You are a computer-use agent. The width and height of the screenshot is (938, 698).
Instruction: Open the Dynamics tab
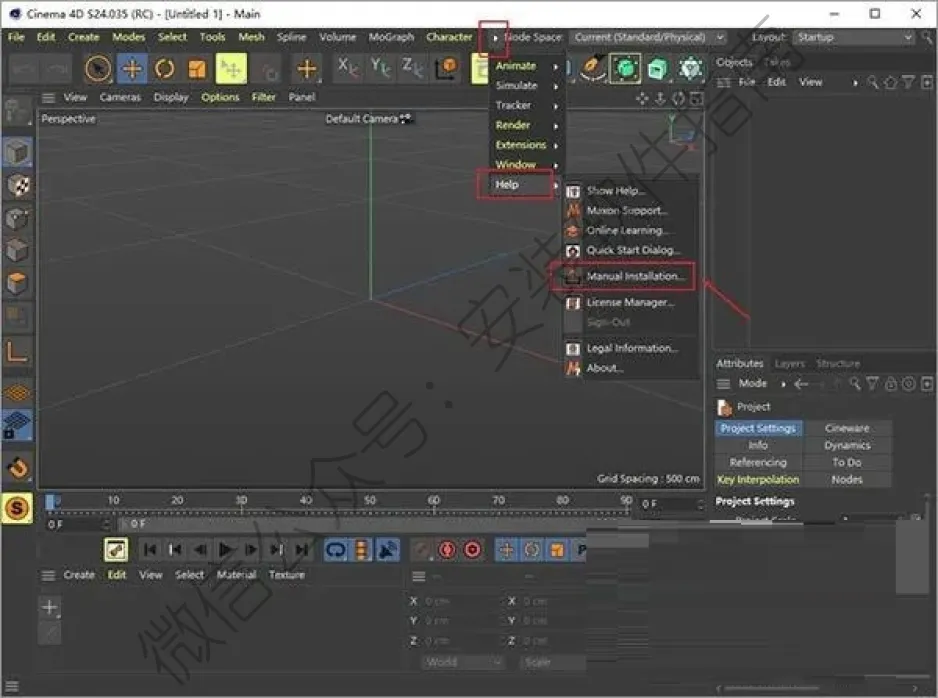847,445
